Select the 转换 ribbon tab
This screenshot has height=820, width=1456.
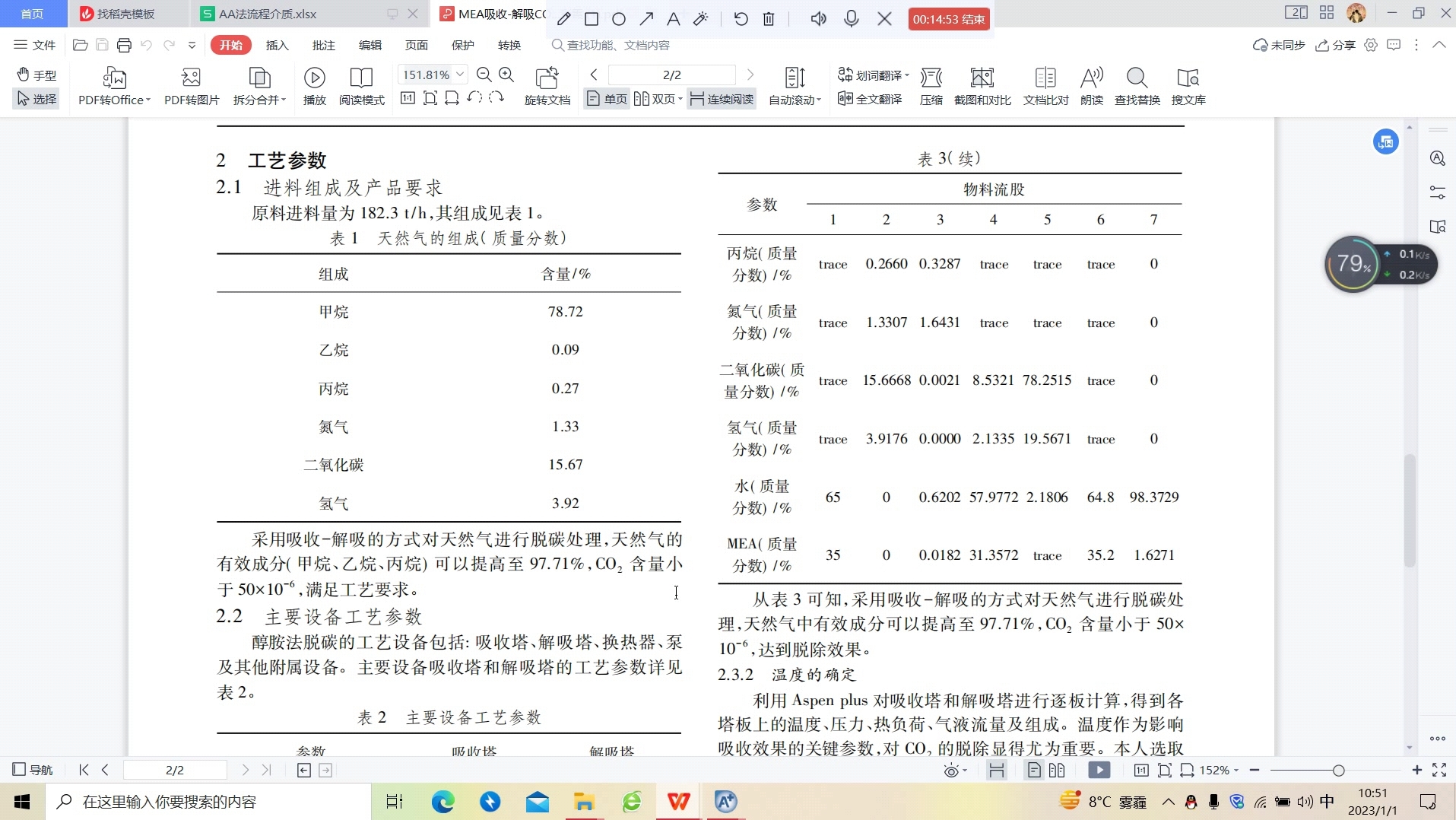[509, 45]
